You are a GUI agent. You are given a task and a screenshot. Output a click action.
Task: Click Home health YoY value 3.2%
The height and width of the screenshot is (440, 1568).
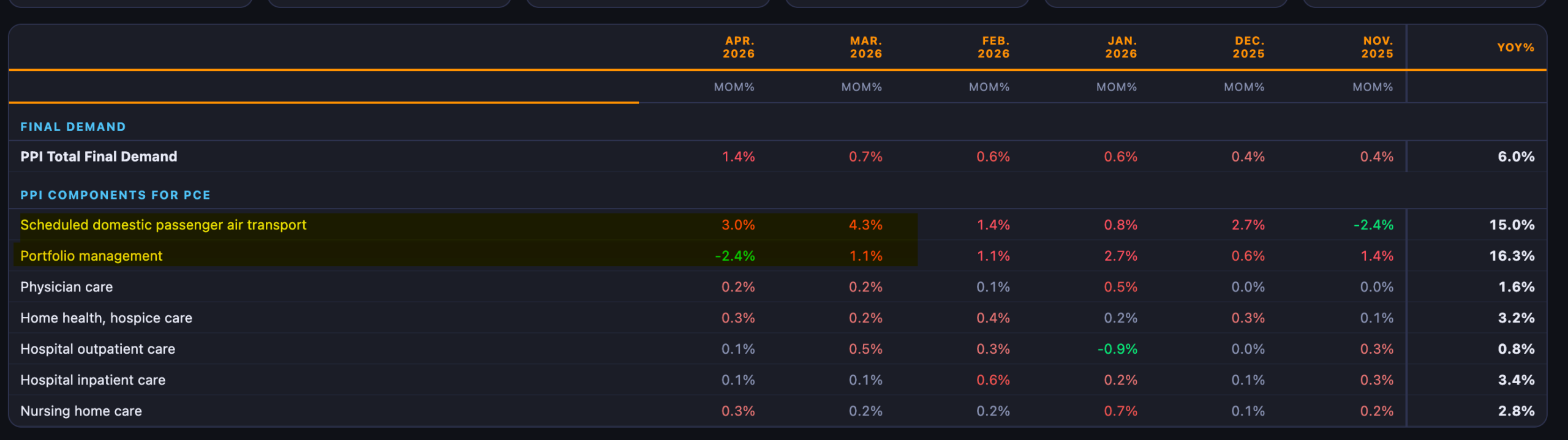1517,318
